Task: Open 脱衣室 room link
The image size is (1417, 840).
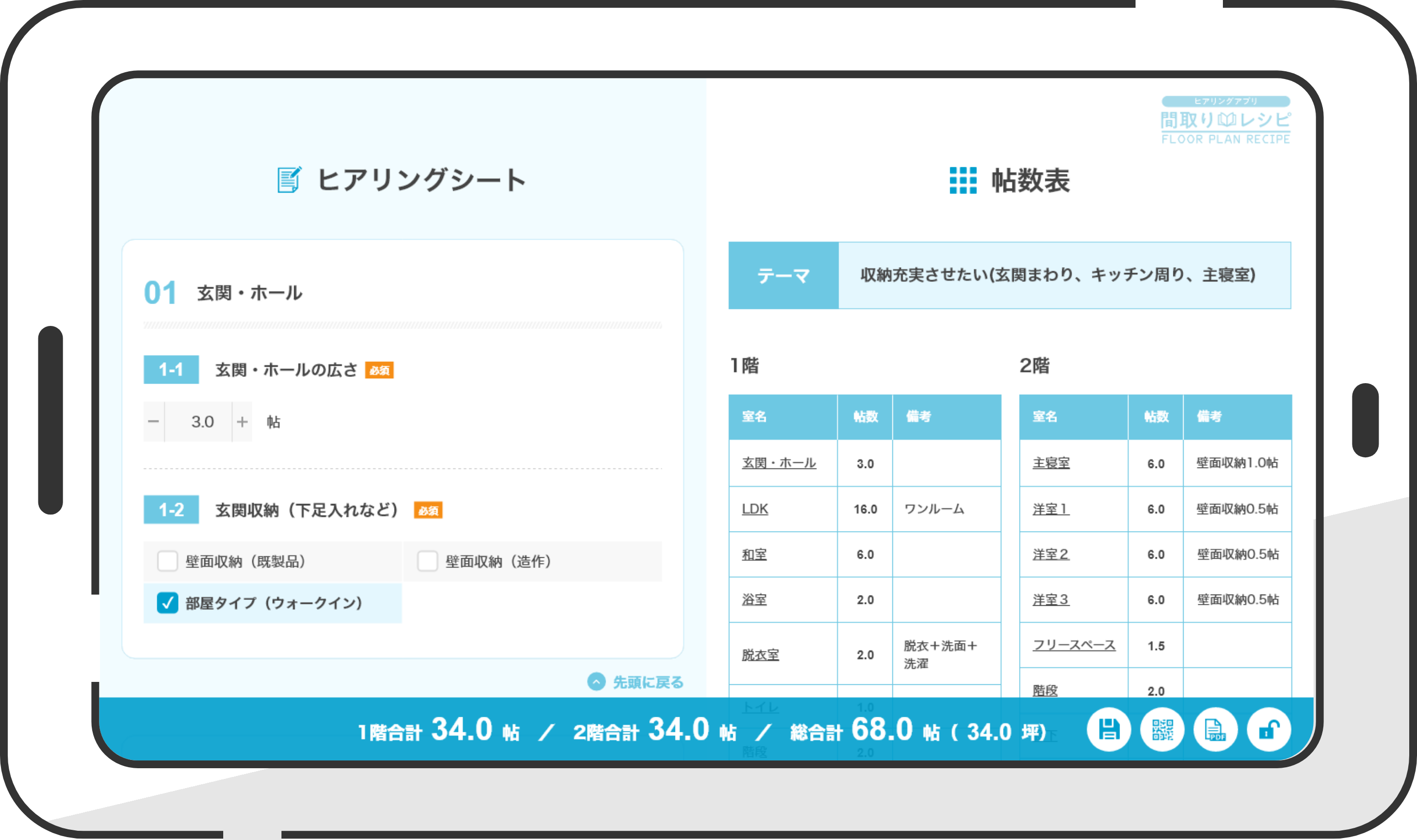Action: click(760, 655)
